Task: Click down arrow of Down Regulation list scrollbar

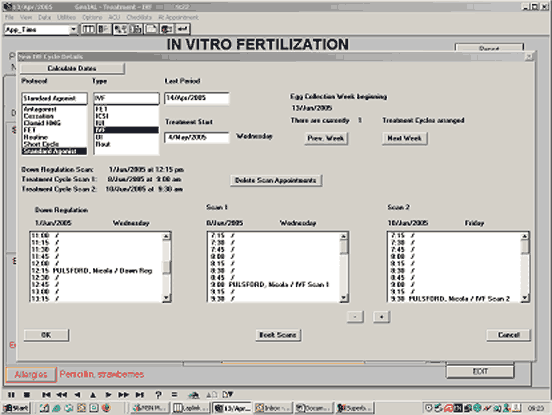Action: point(167,298)
